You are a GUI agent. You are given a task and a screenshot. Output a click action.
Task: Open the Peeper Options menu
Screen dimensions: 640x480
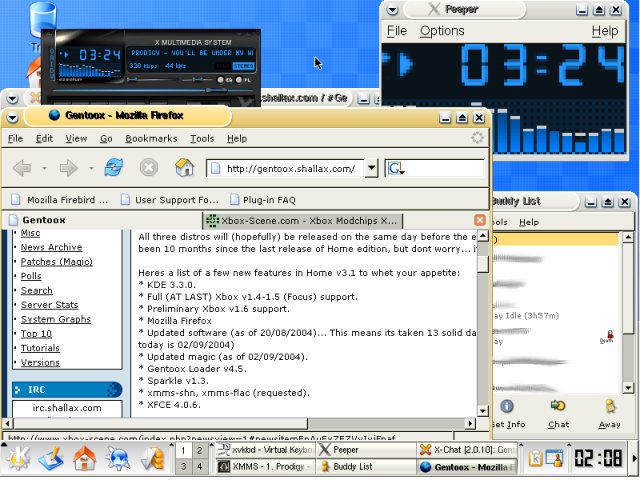click(442, 31)
